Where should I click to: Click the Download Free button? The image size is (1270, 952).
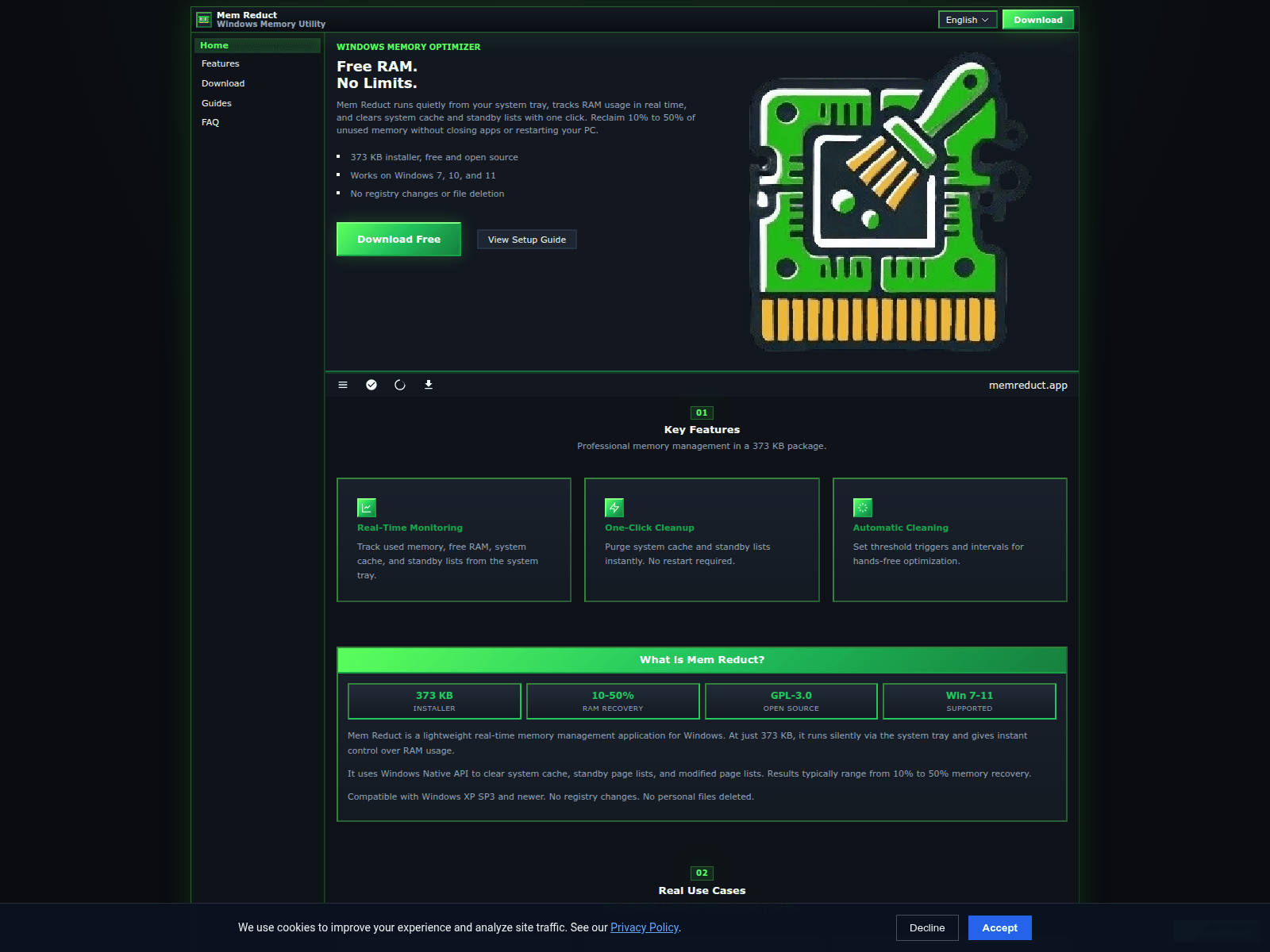pos(398,239)
